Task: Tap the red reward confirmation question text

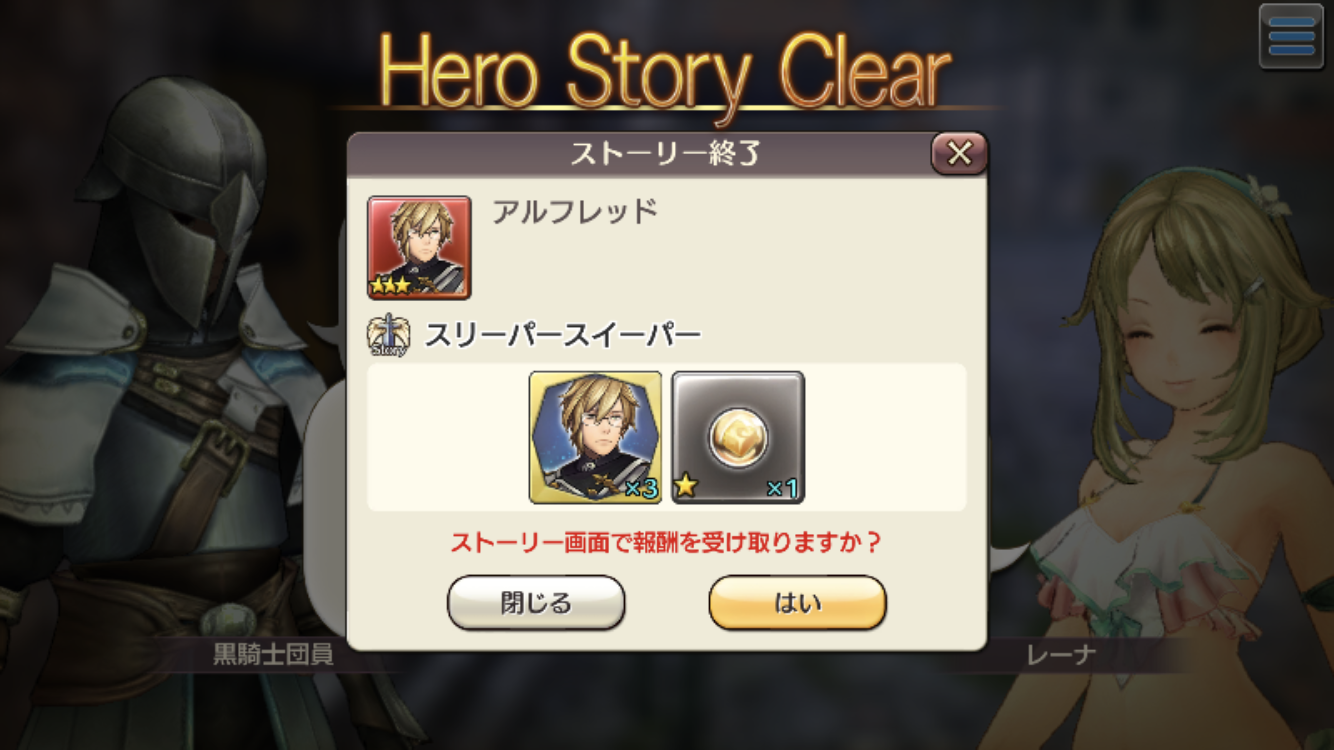Action: point(666,543)
